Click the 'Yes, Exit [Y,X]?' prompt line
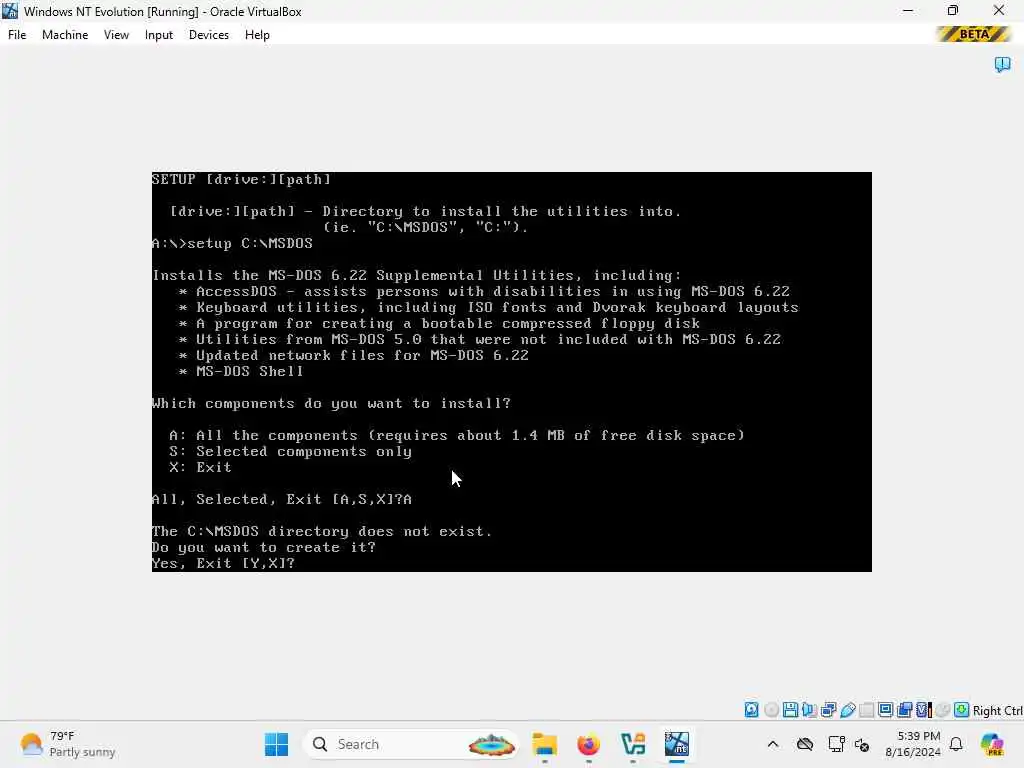 (x=223, y=563)
